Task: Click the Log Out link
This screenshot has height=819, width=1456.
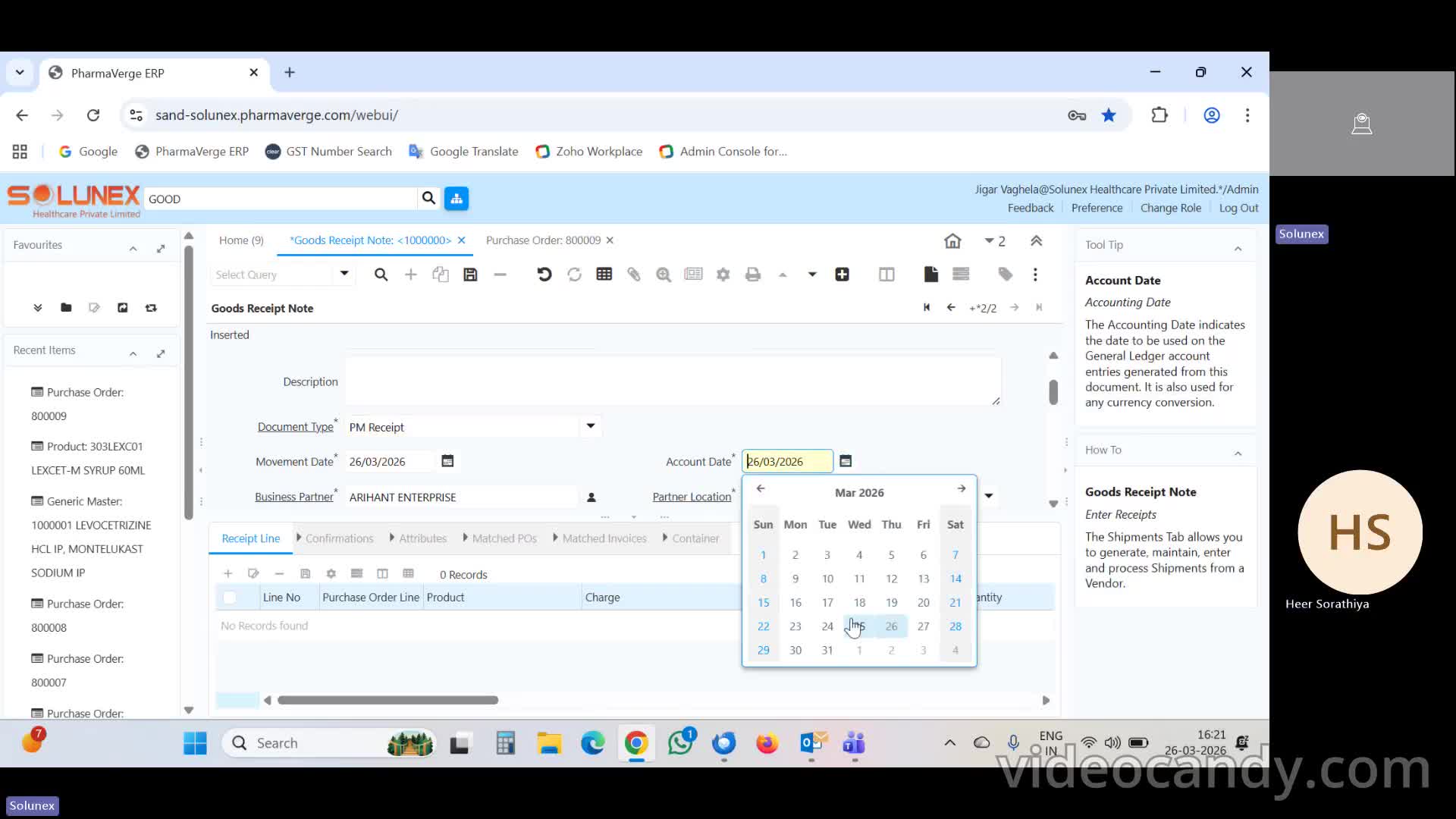Action: point(1238,208)
